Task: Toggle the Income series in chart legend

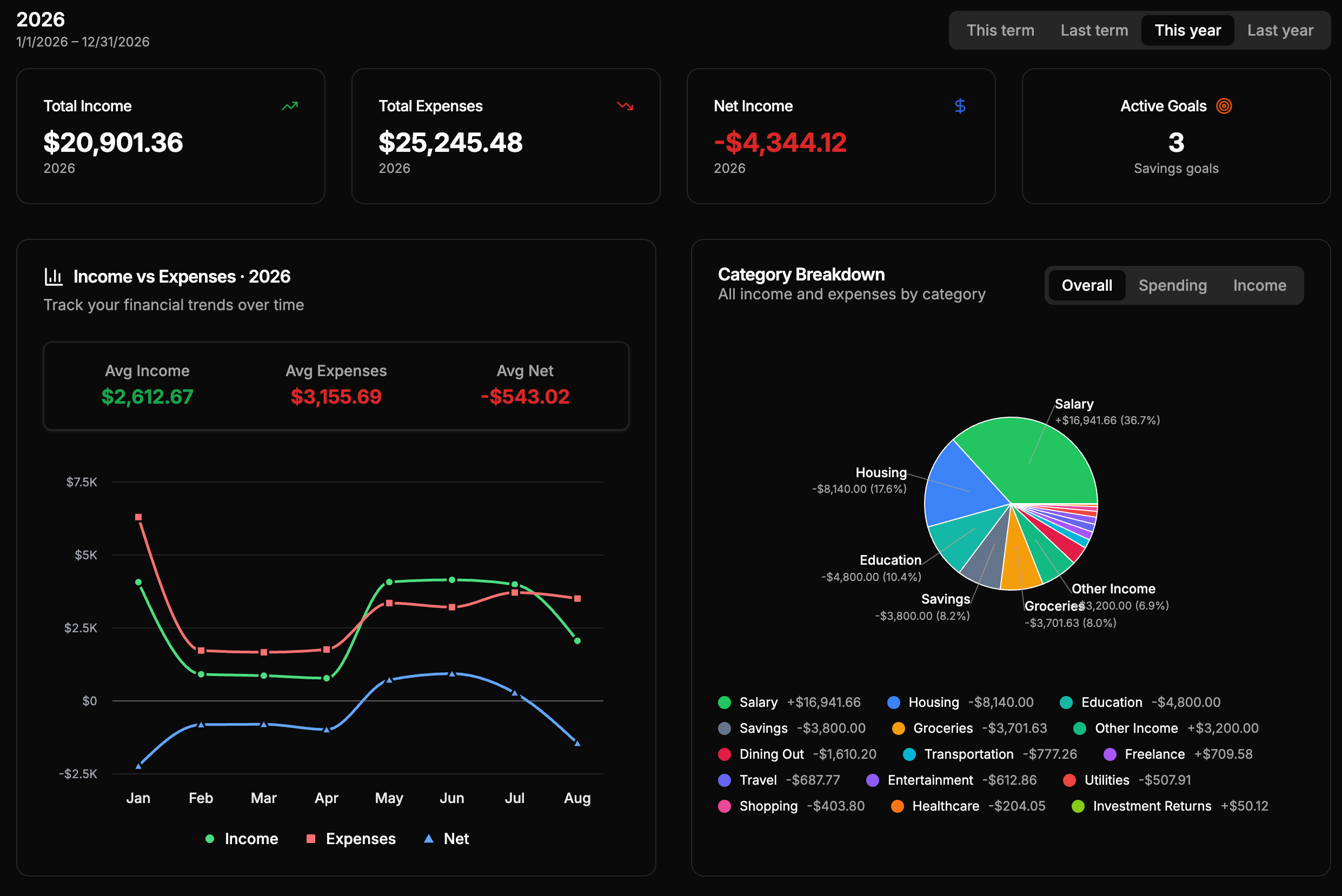Action: 241,838
